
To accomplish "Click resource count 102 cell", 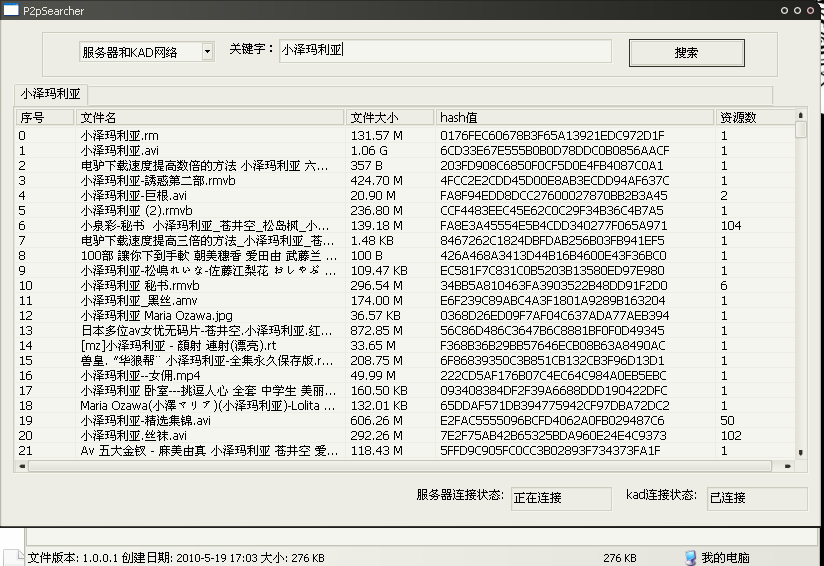I will [731, 436].
